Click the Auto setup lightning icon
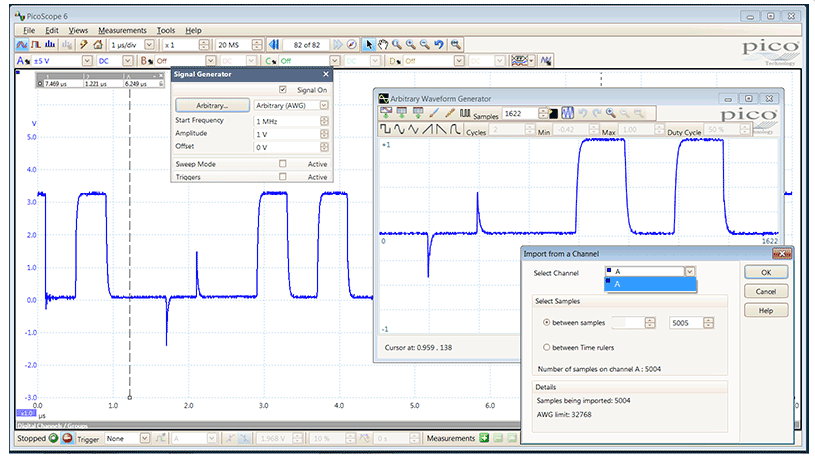This screenshot has width=815, height=459. point(83,45)
